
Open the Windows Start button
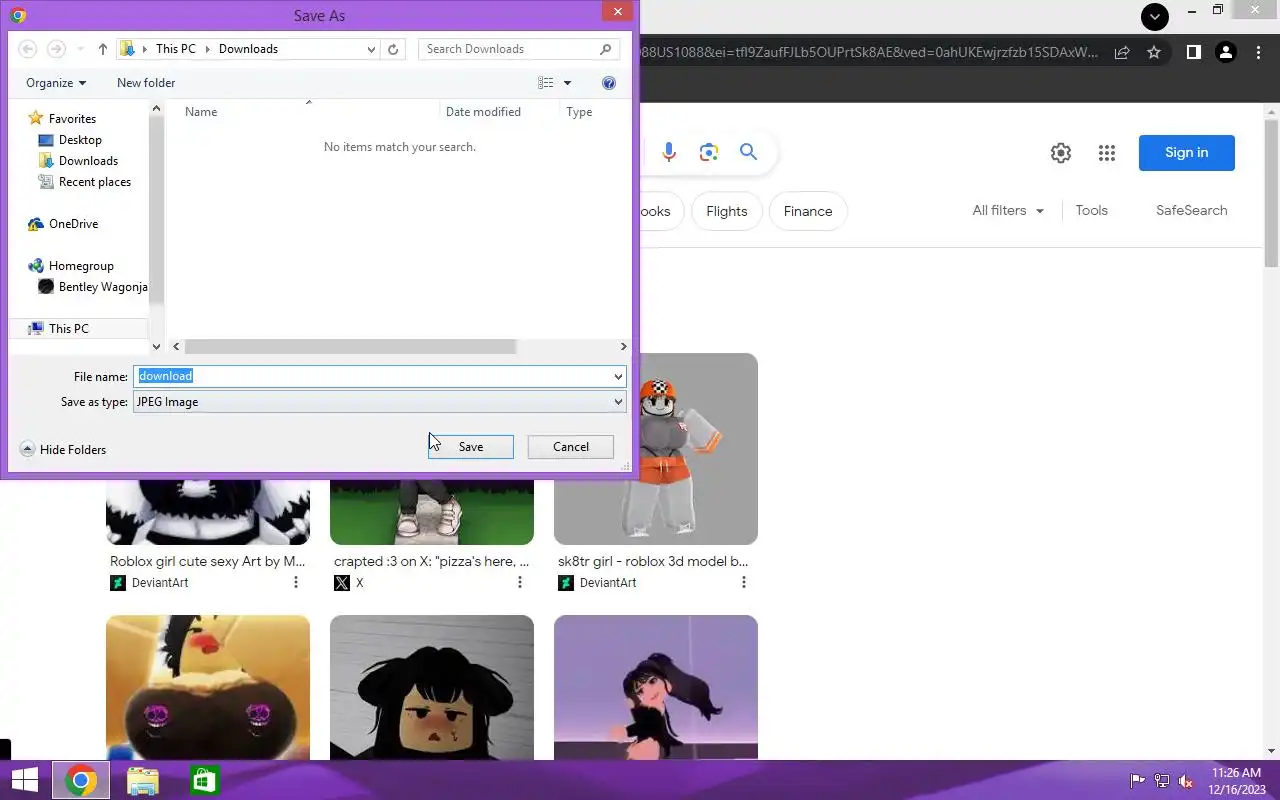pos(24,781)
